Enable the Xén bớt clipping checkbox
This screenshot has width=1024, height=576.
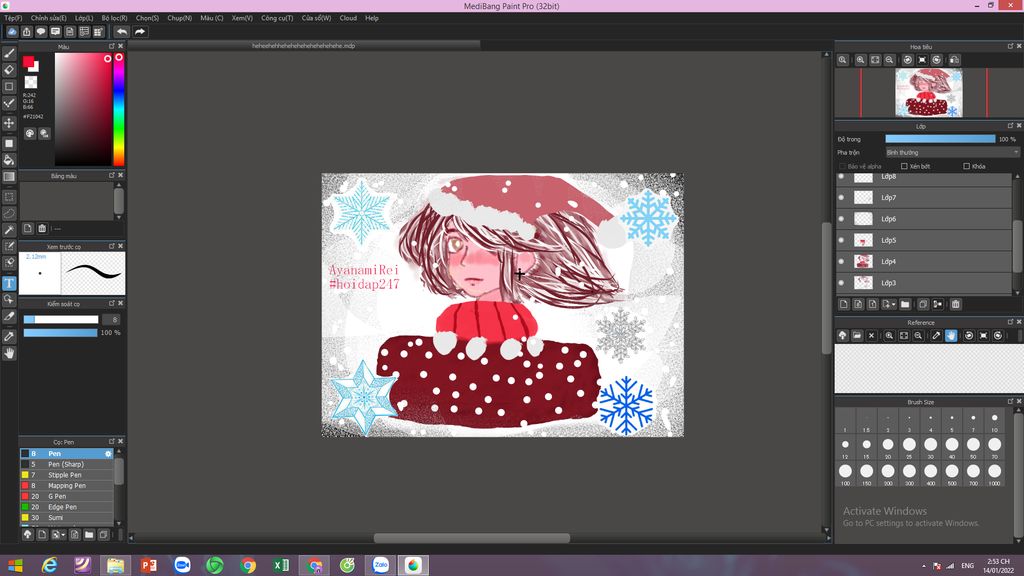[x=904, y=167]
